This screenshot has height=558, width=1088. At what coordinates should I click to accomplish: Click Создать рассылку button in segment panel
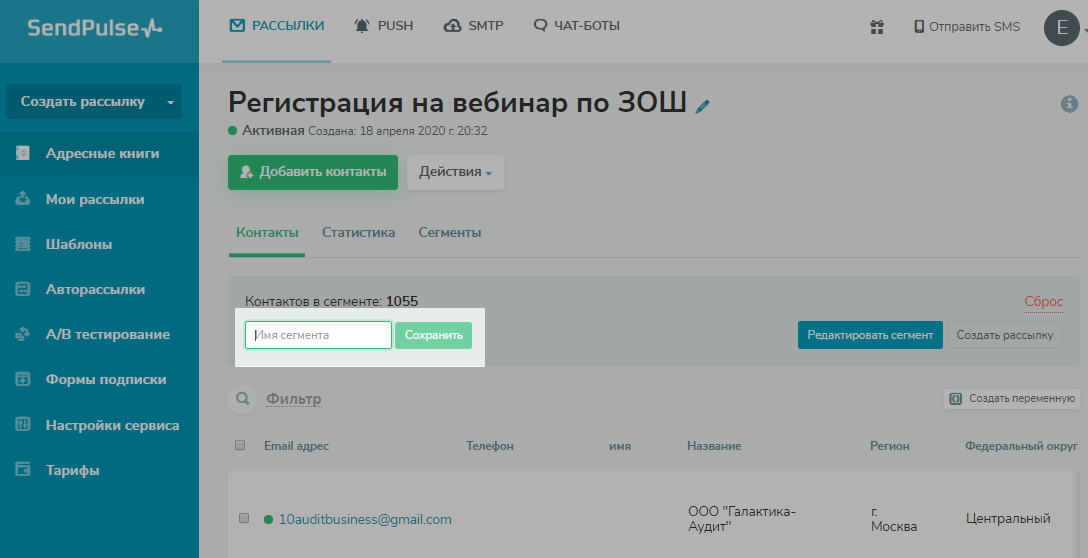[x=1005, y=335]
